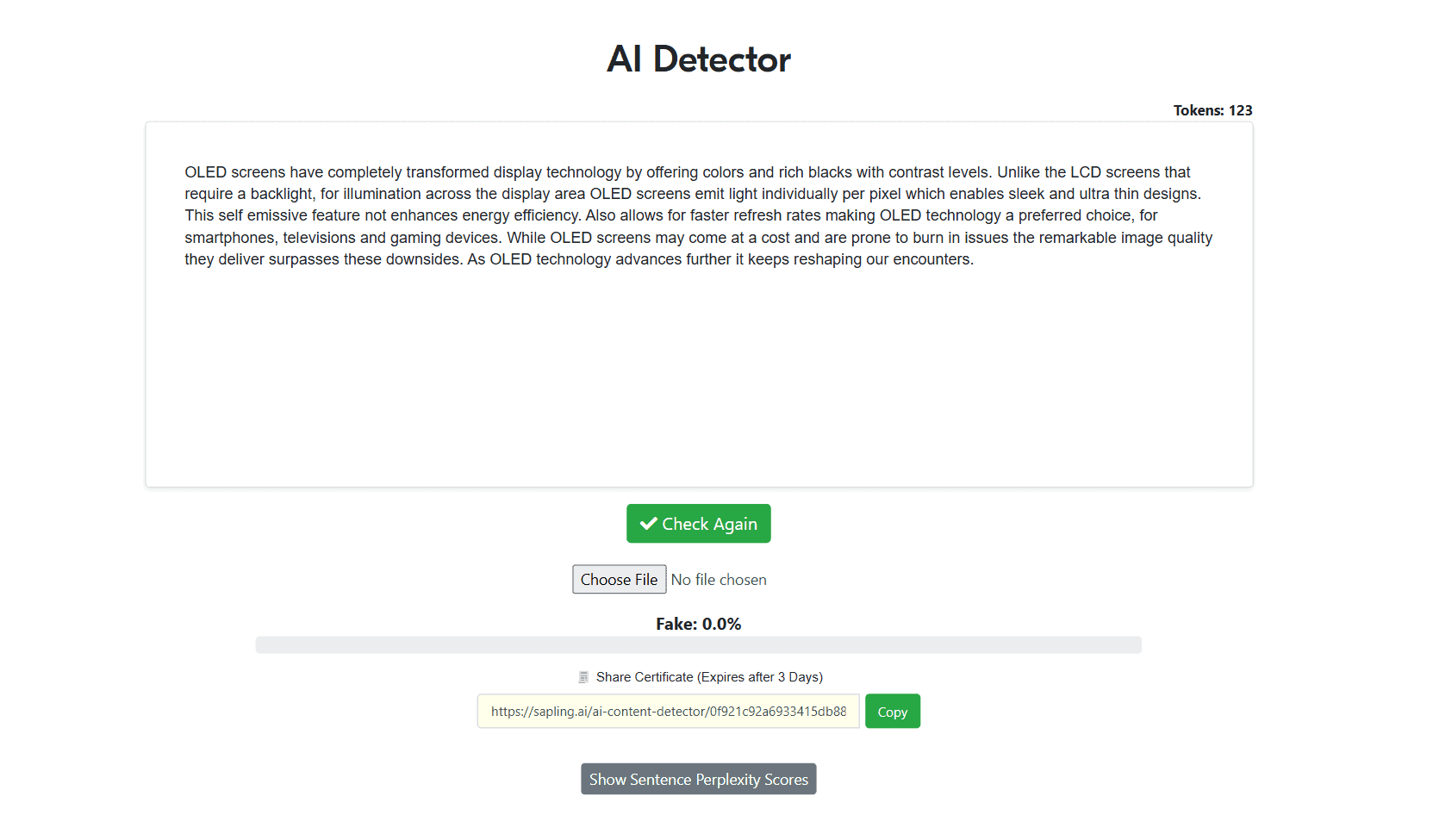
Task: Click the Share Certificate expiry text
Action: [709, 677]
